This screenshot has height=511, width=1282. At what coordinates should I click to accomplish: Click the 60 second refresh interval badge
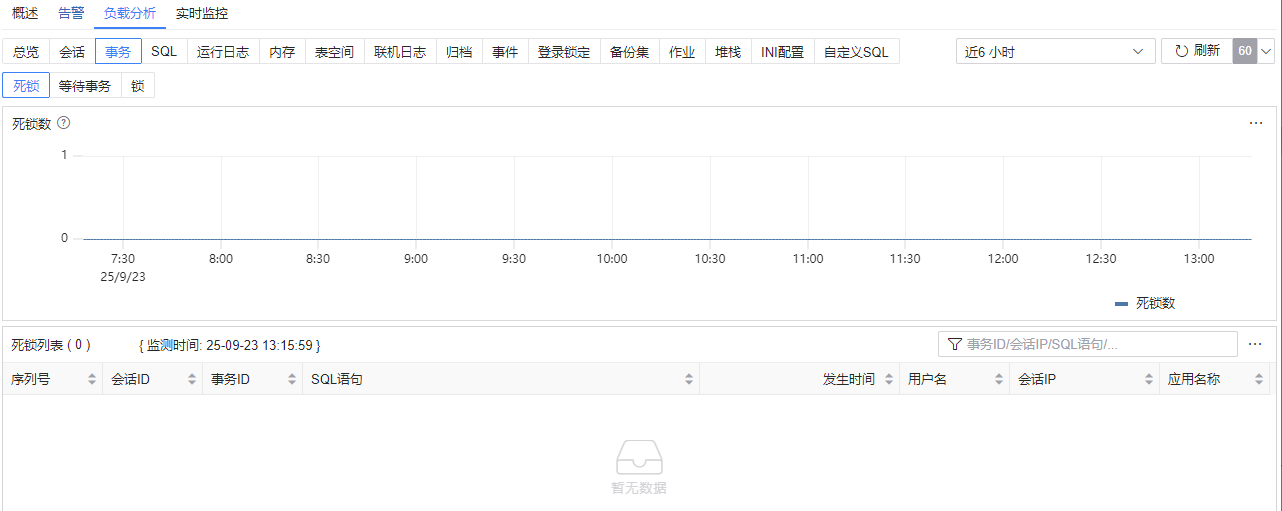1245,51
